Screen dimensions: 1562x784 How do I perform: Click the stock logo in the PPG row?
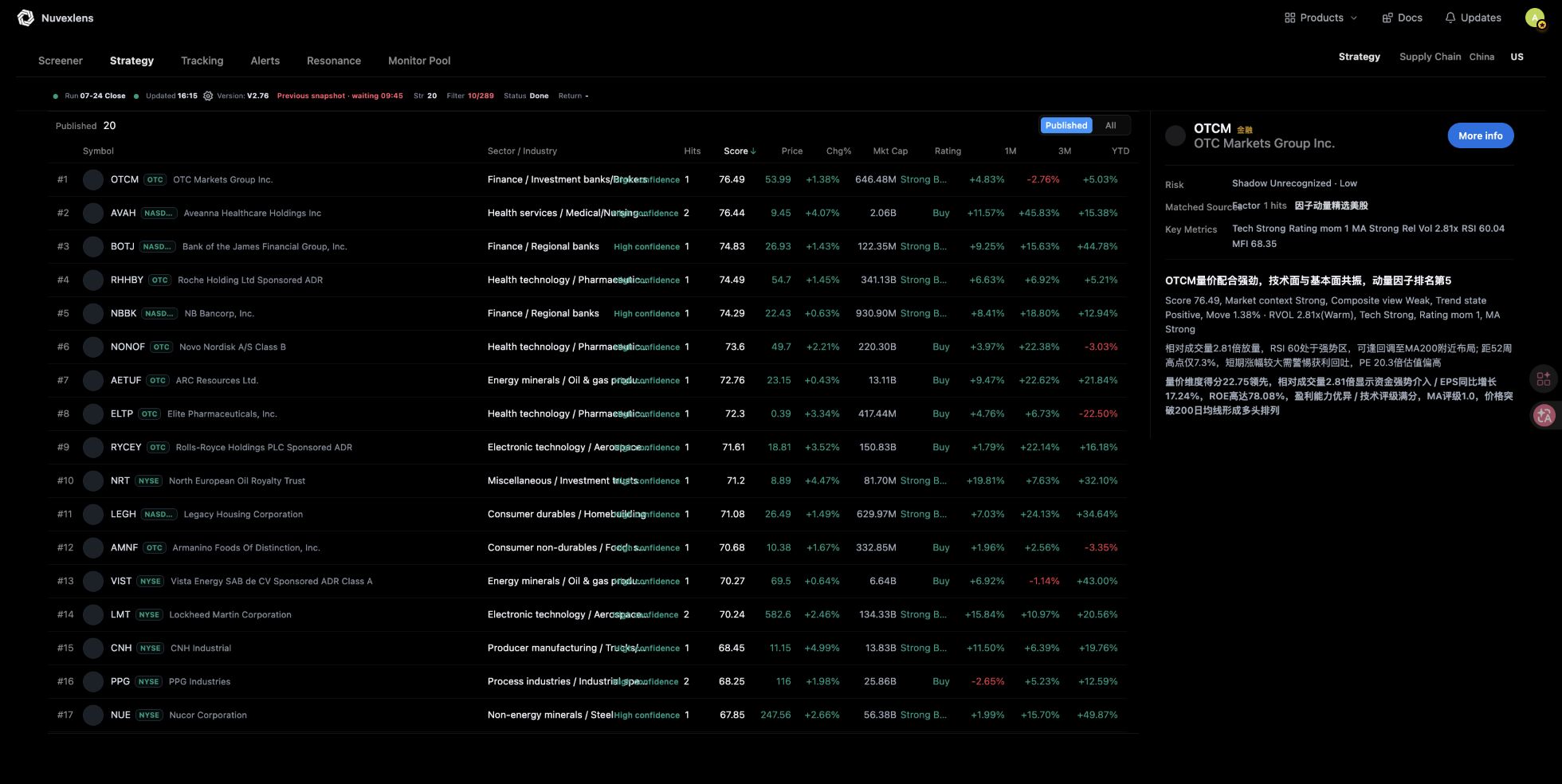[93, 681]
